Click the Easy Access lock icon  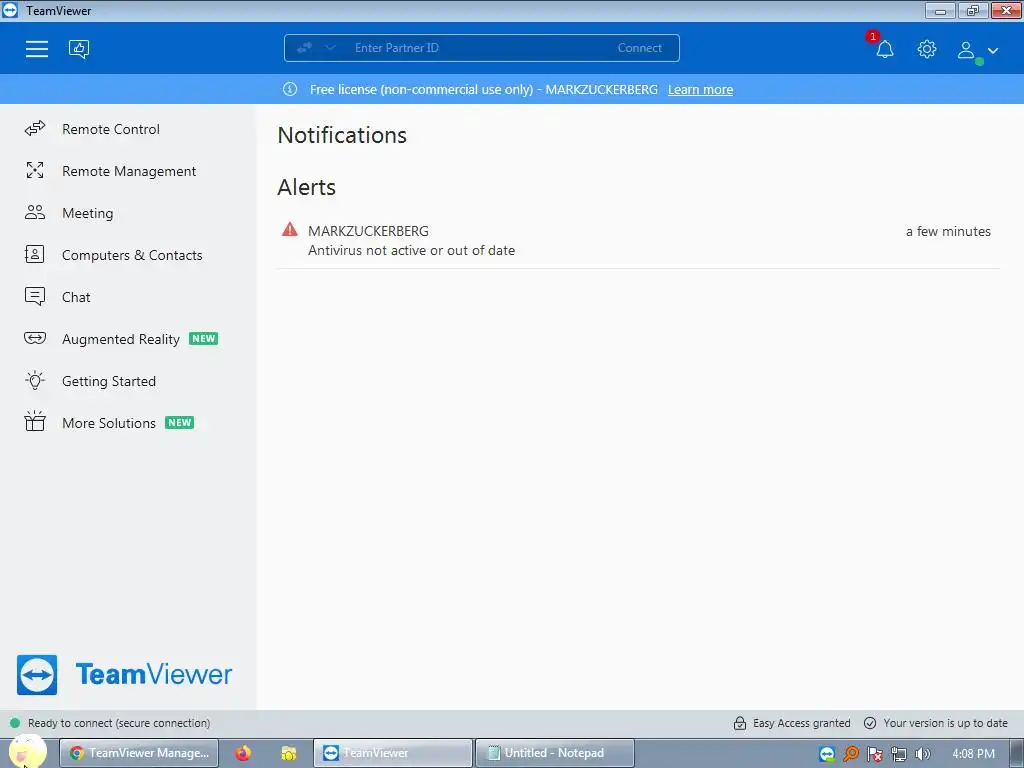click(739, 723)
